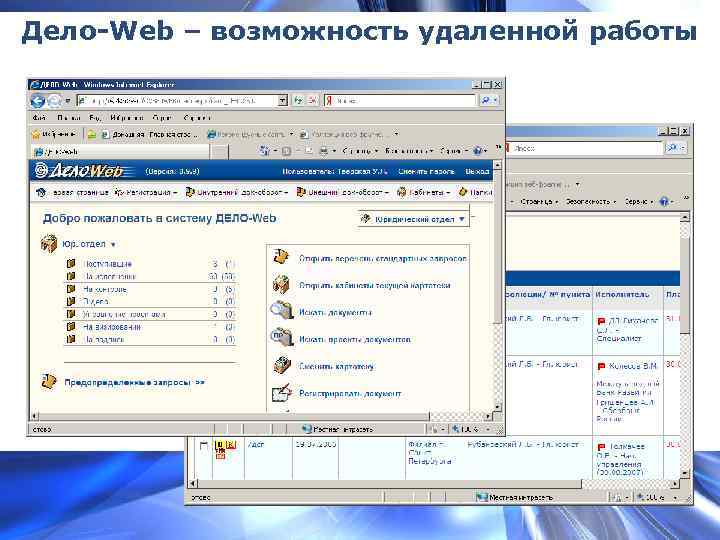
Task: Click icon beside Сменить картотеку
Action: coord(281,365)
